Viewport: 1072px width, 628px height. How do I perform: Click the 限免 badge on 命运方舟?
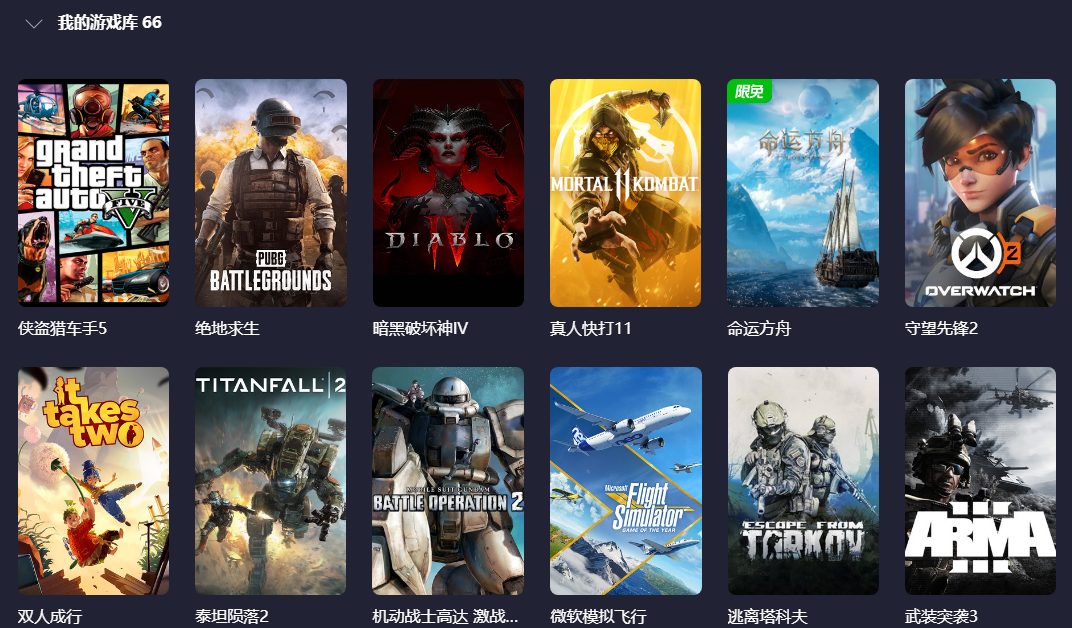point(749,92)
